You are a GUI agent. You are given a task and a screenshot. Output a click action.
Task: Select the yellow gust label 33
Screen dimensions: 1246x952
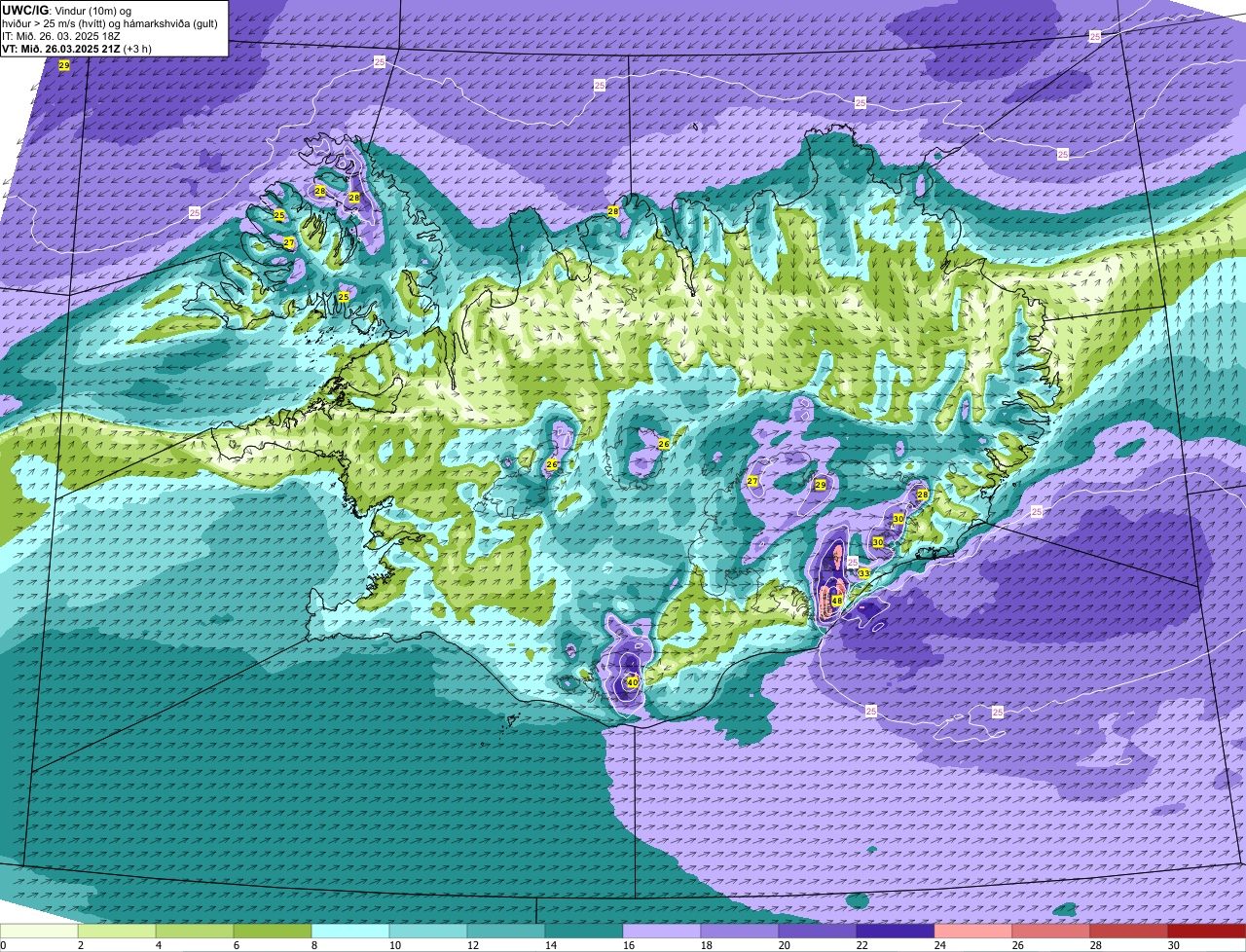[x=863, y=573]
